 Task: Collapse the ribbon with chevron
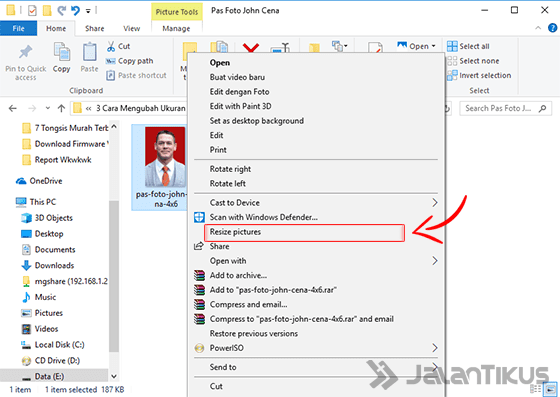(538, 28)
